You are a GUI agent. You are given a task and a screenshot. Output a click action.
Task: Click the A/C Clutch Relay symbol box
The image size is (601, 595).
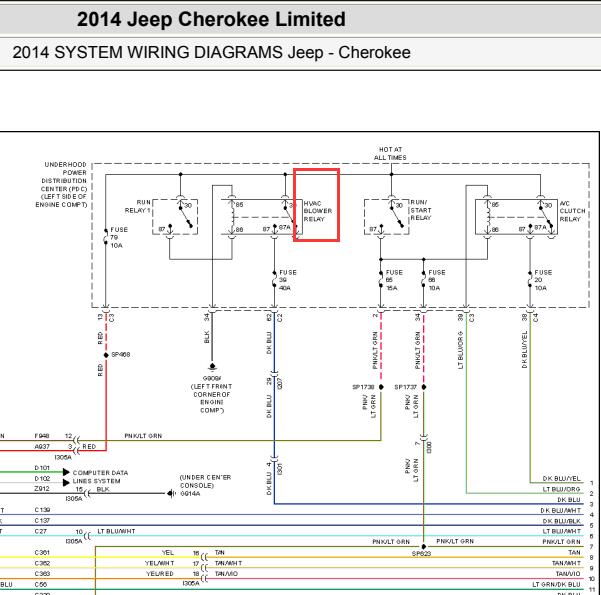(516, 217)
